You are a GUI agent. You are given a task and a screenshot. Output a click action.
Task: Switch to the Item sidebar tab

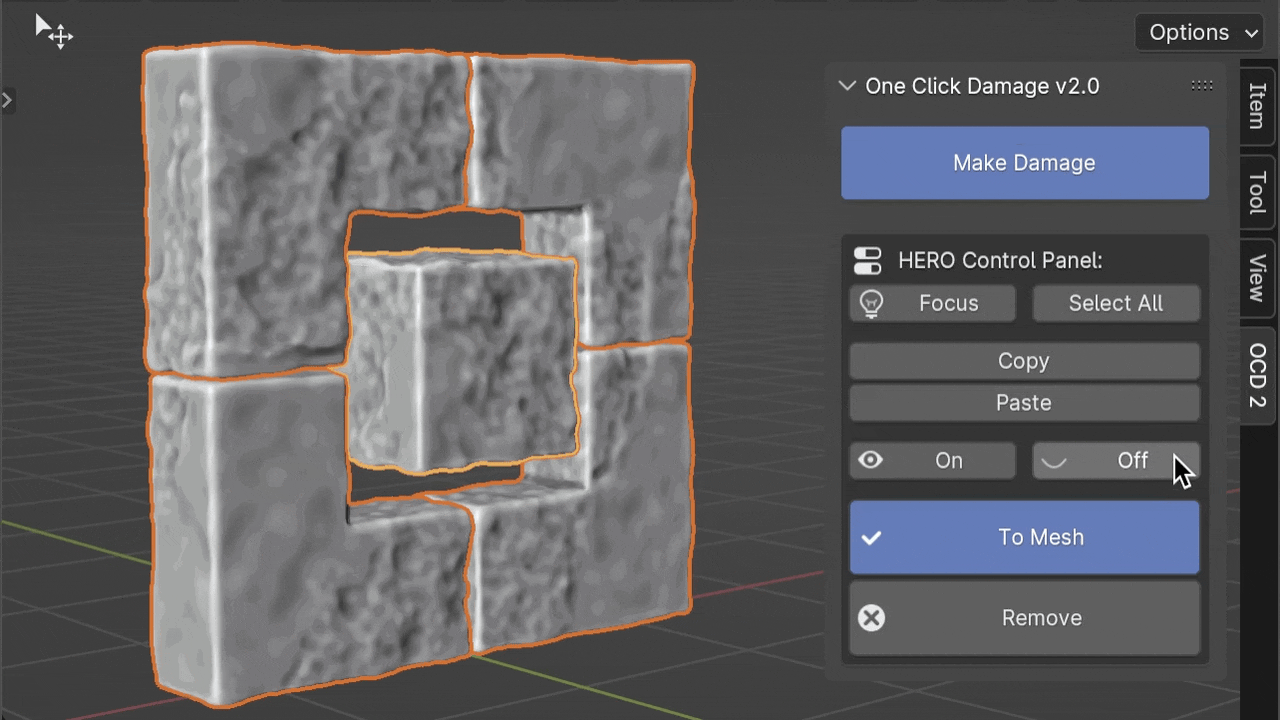tap(1258, 105)
